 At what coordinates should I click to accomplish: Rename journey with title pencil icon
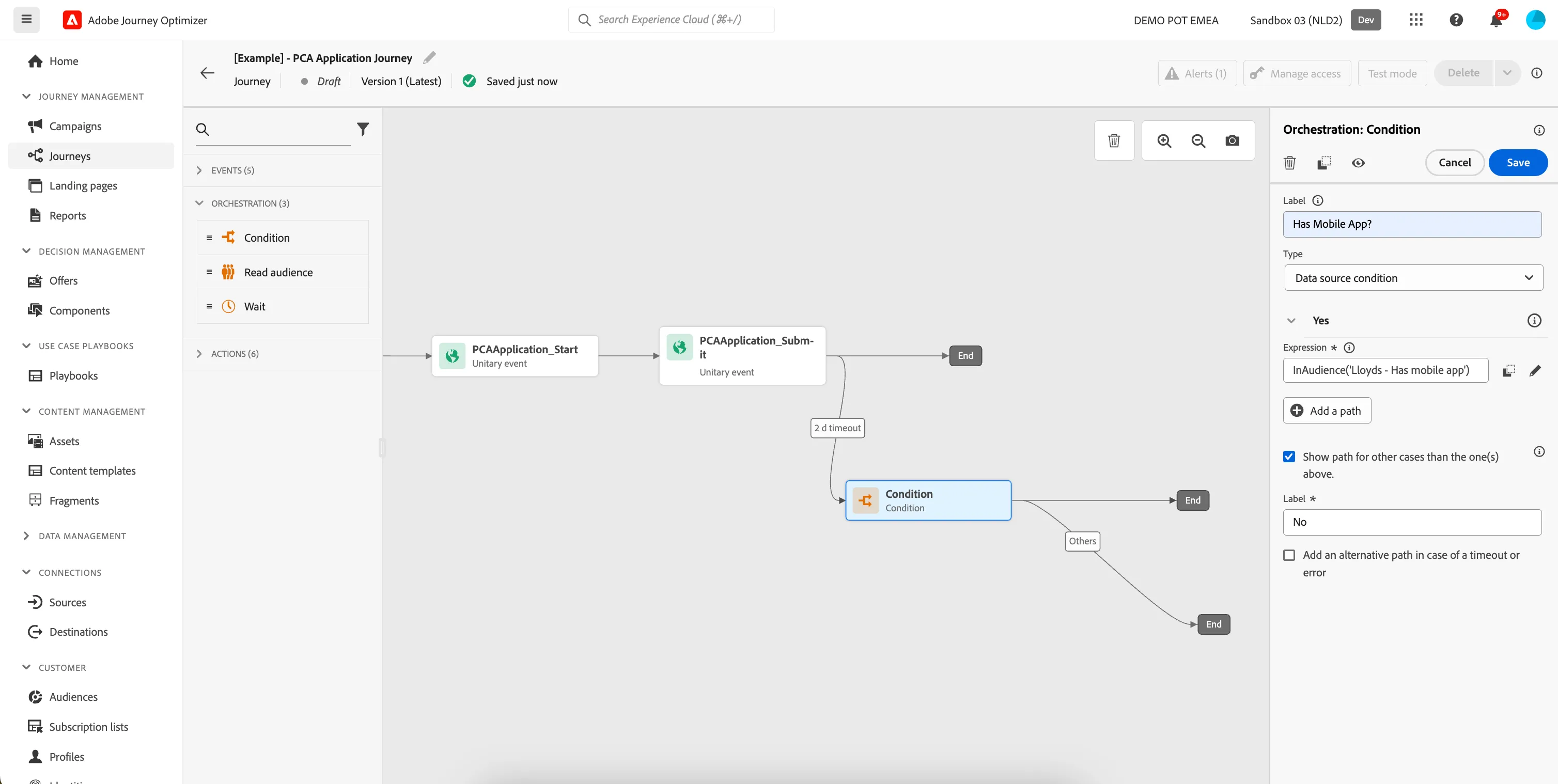coord(429,58)
